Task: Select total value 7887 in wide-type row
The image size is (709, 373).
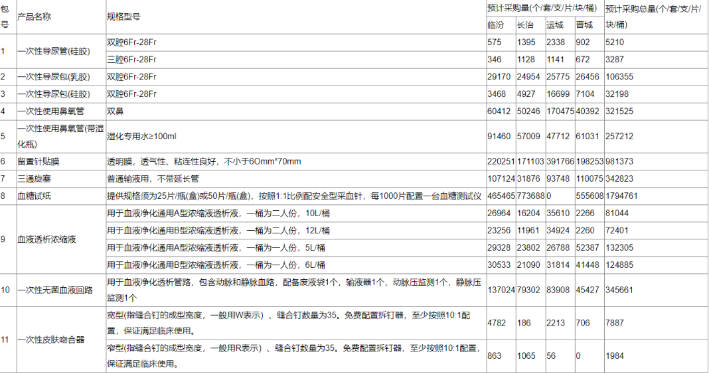Action: click(x=614, y=323)
